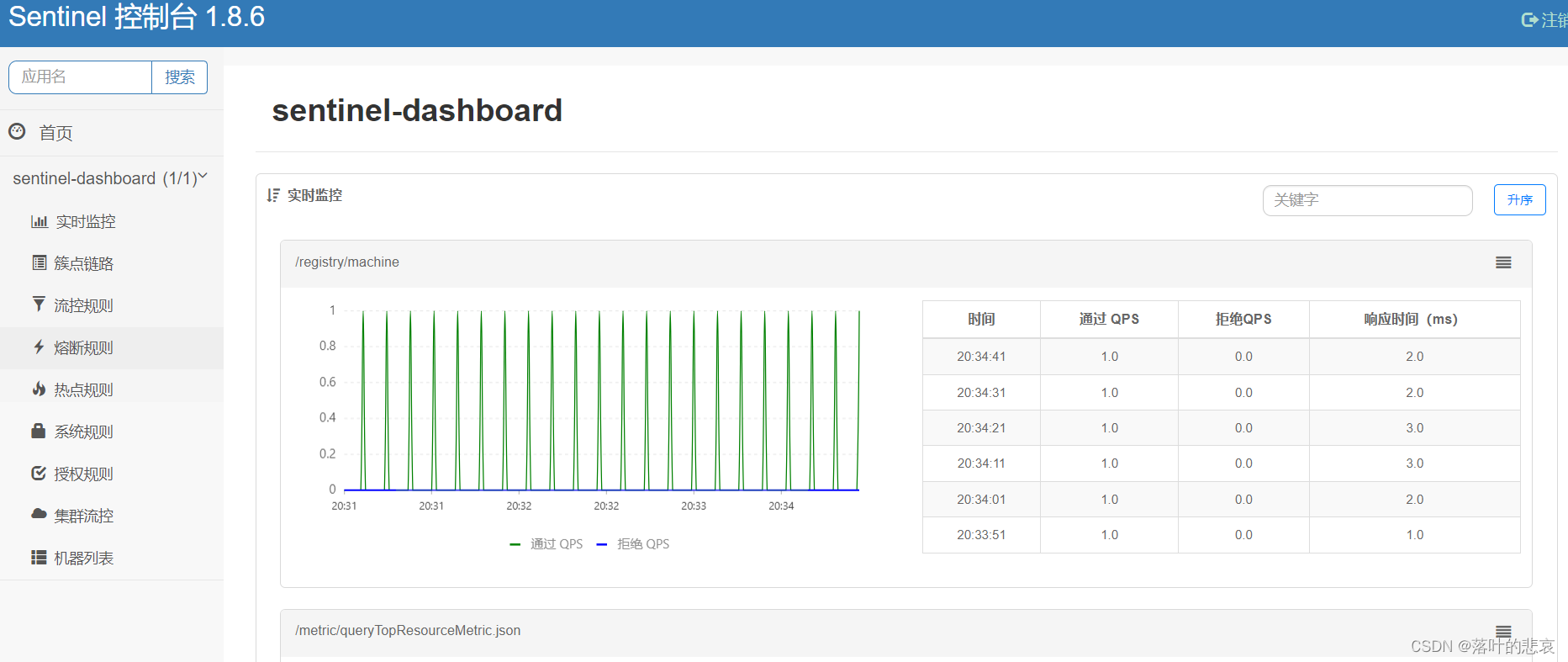The width and height of the screenshot is (1568, 662).
Task: Click response time 1.0 in 20:33:51 row
Action: pos(1415,535)
